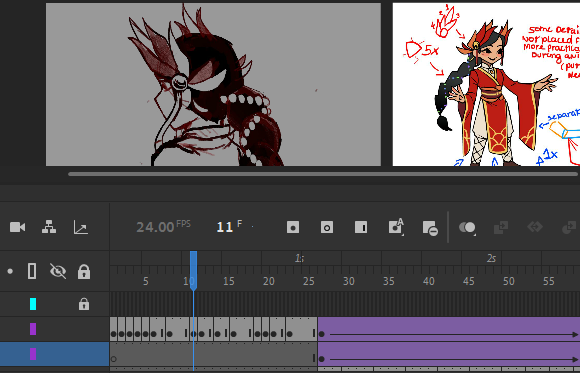The image size is (580, 373).
Task: Click frame 50 on the ruler
Action: tap(509, 281)
